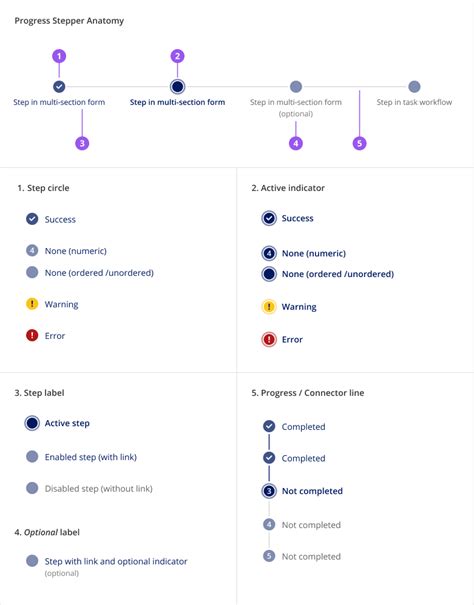Select purple annotation marker number 3
Image resolution: width=474 pixels, height=605 pixels.
[82, 143]
